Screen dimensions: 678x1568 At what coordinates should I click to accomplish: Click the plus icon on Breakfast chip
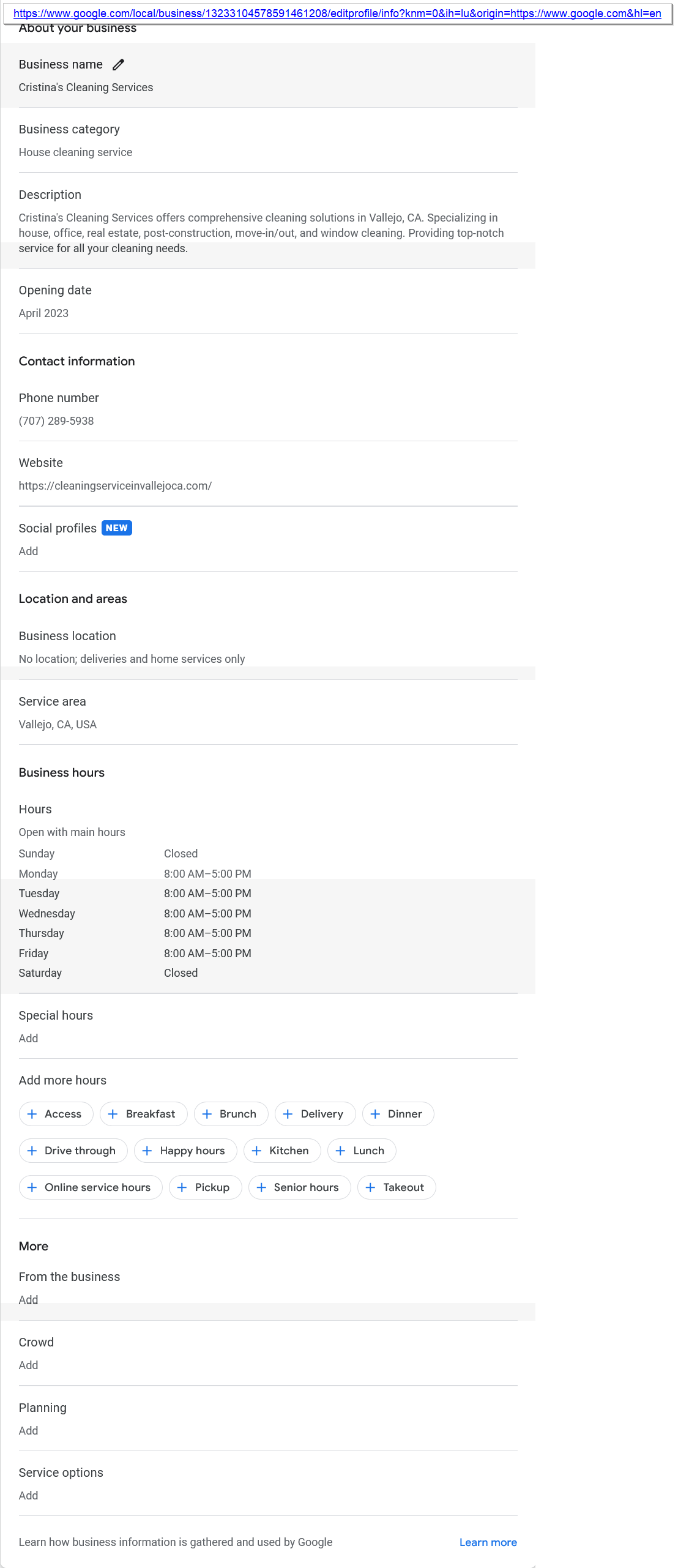pos(113,1114)
